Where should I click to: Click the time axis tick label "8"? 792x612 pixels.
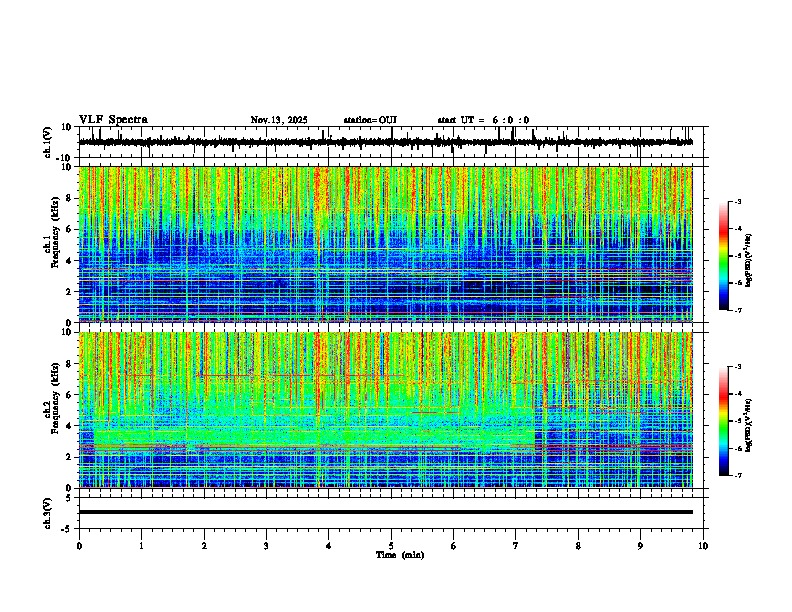tap(578, 546)
